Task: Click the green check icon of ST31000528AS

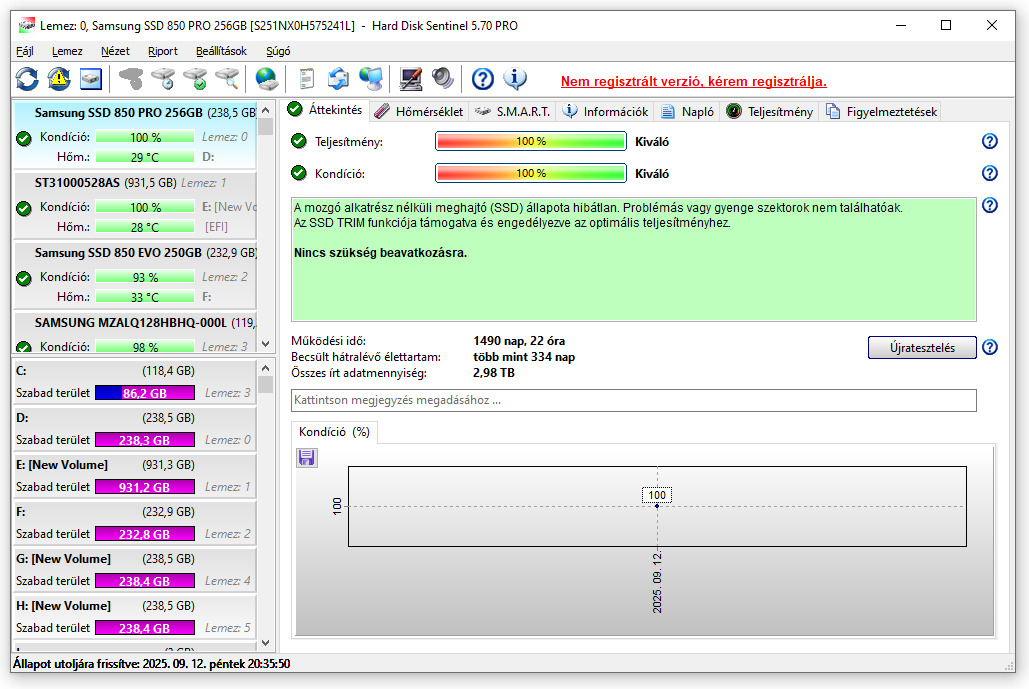Action: (x=24, y=209)
